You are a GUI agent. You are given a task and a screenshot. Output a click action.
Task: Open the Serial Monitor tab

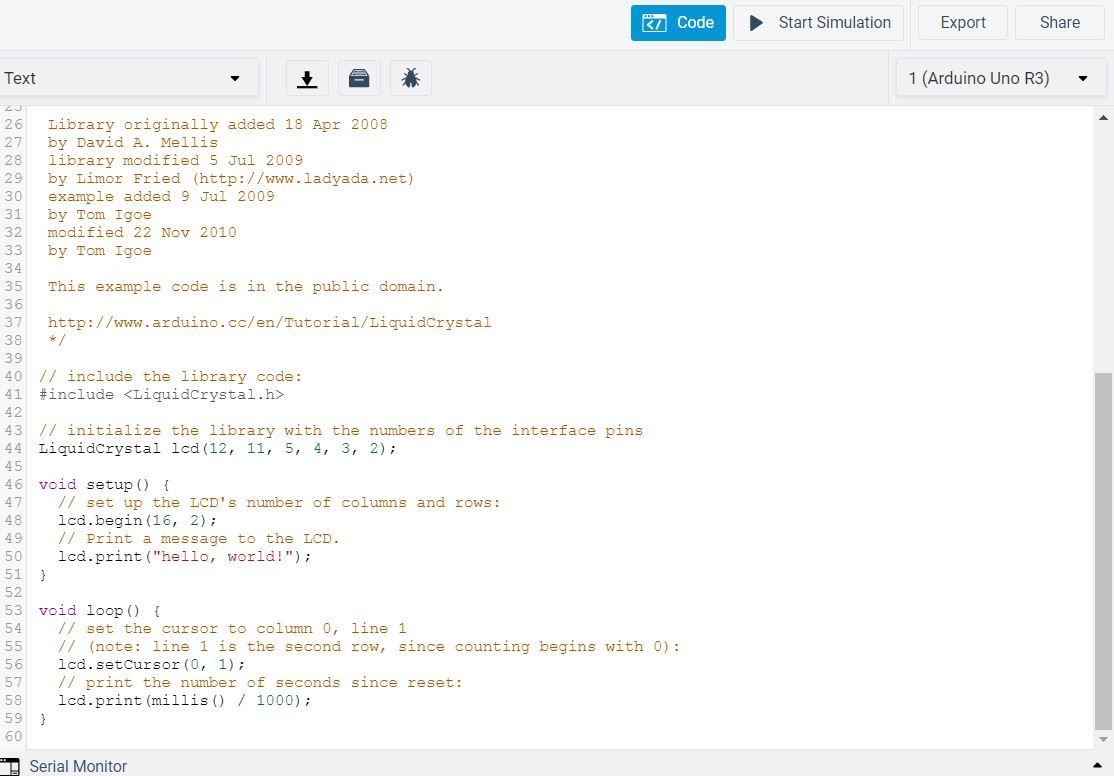tap(78, 766)
